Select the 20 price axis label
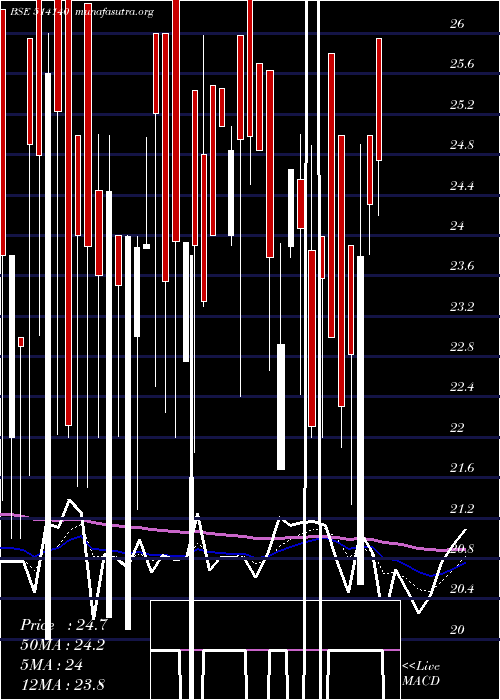The image size is (500, 700). point(457,629)
